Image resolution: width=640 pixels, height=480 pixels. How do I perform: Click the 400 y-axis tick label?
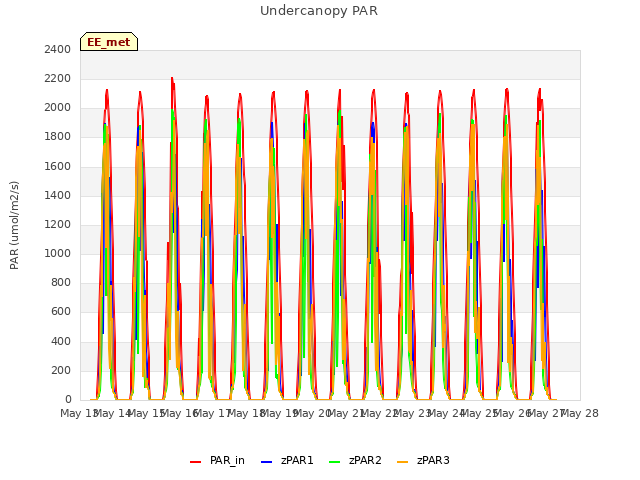[61, 342]
